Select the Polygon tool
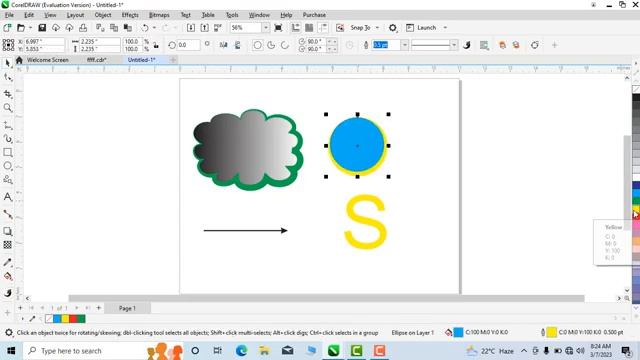 (7, 179)
